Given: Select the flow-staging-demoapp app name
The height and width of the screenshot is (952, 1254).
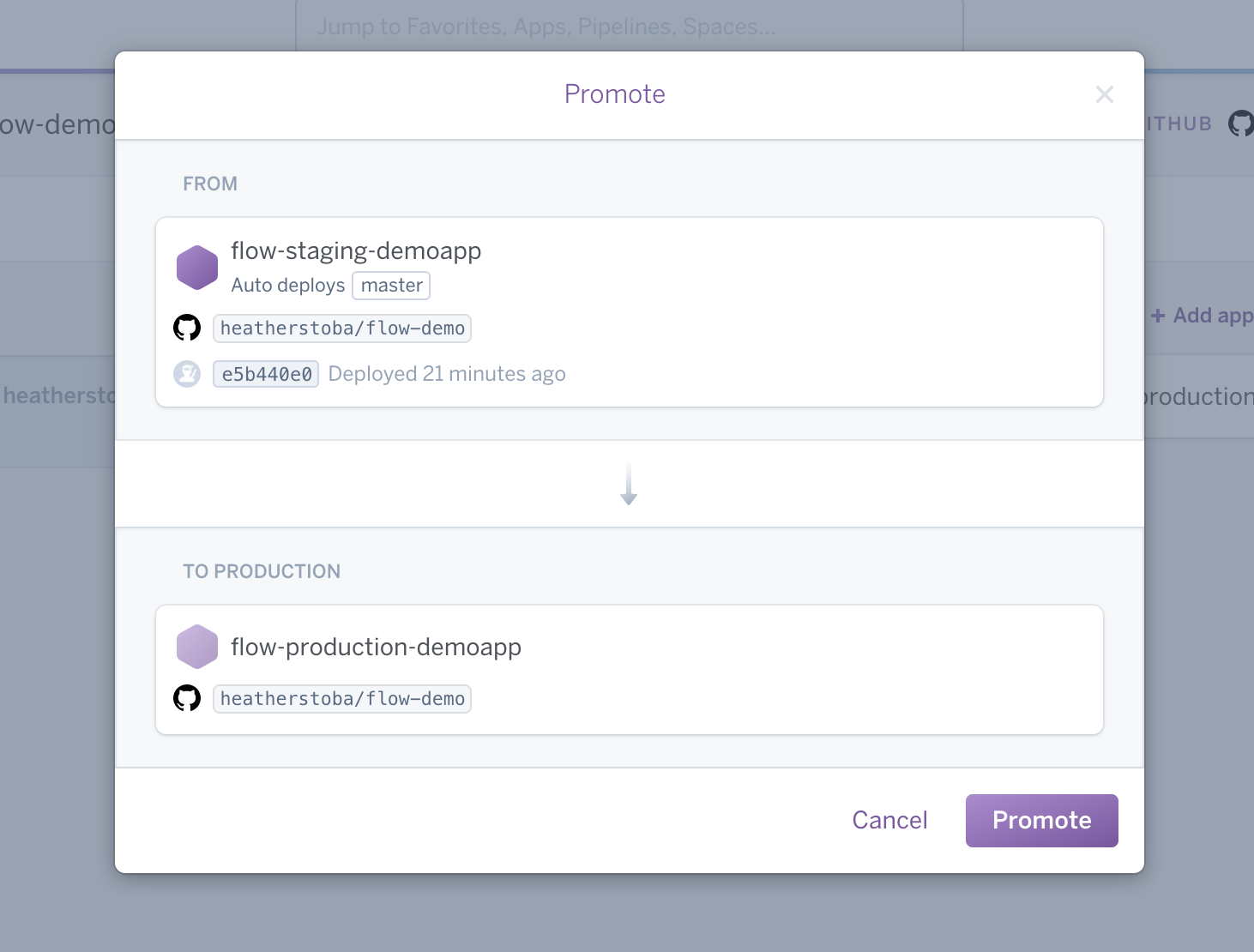Looking at the screenshot, I should (356, 251).
